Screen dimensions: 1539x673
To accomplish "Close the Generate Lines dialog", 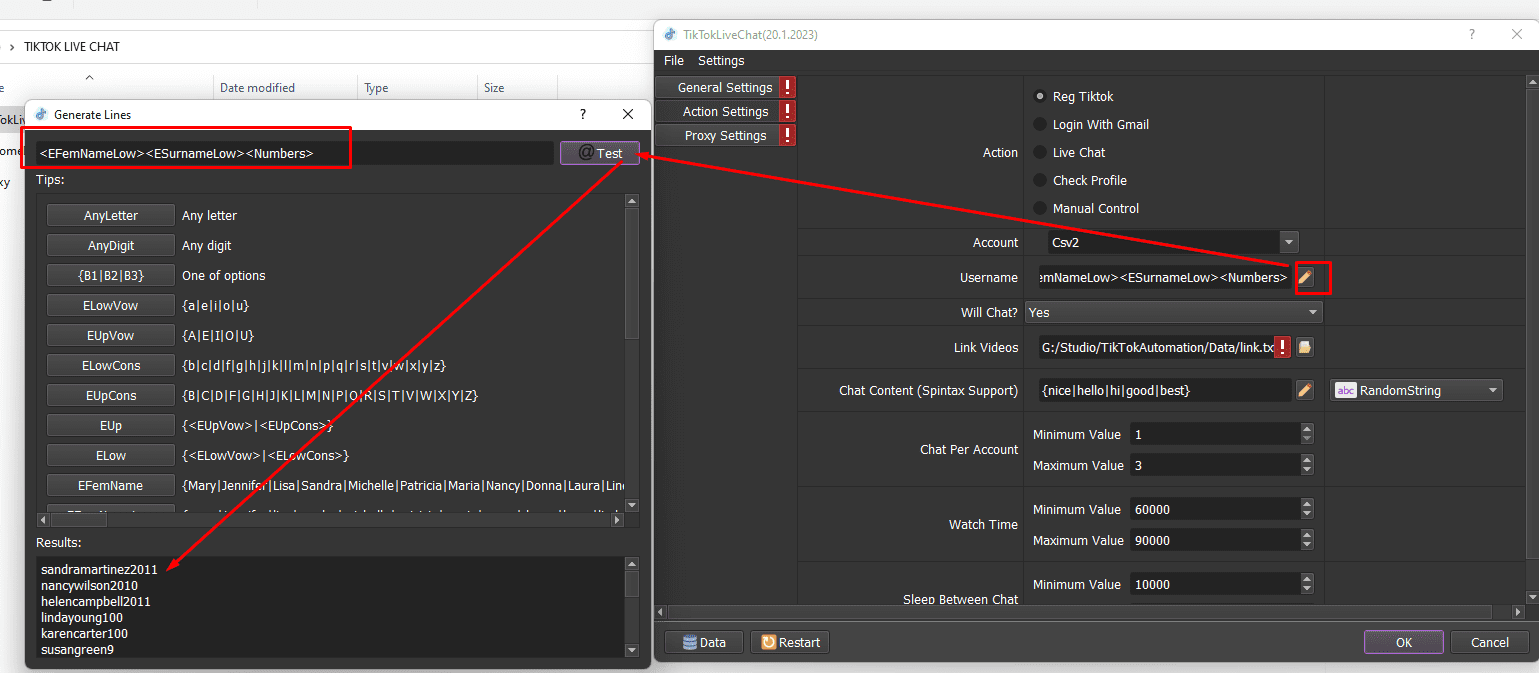I will pos(628,115).
